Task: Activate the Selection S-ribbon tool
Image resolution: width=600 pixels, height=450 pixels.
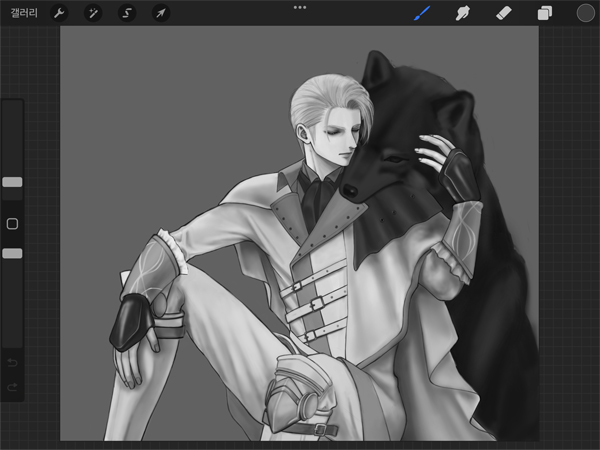Action: pos(127,13)
